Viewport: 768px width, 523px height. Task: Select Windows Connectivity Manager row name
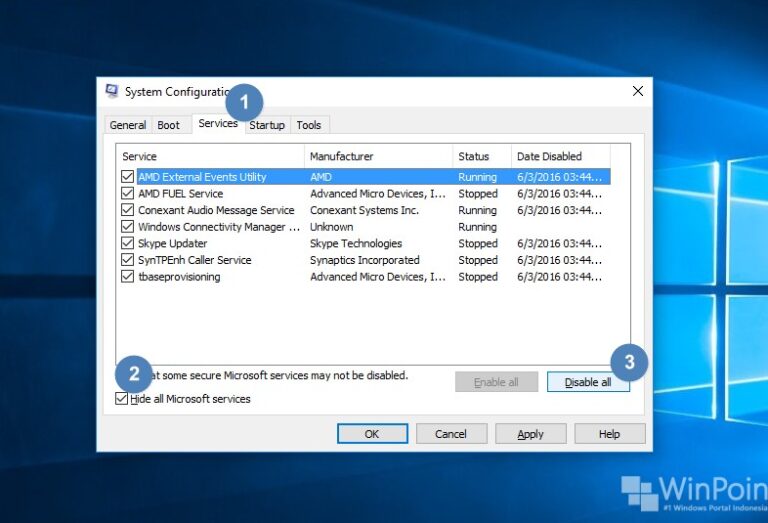click(x=219, y=227)
